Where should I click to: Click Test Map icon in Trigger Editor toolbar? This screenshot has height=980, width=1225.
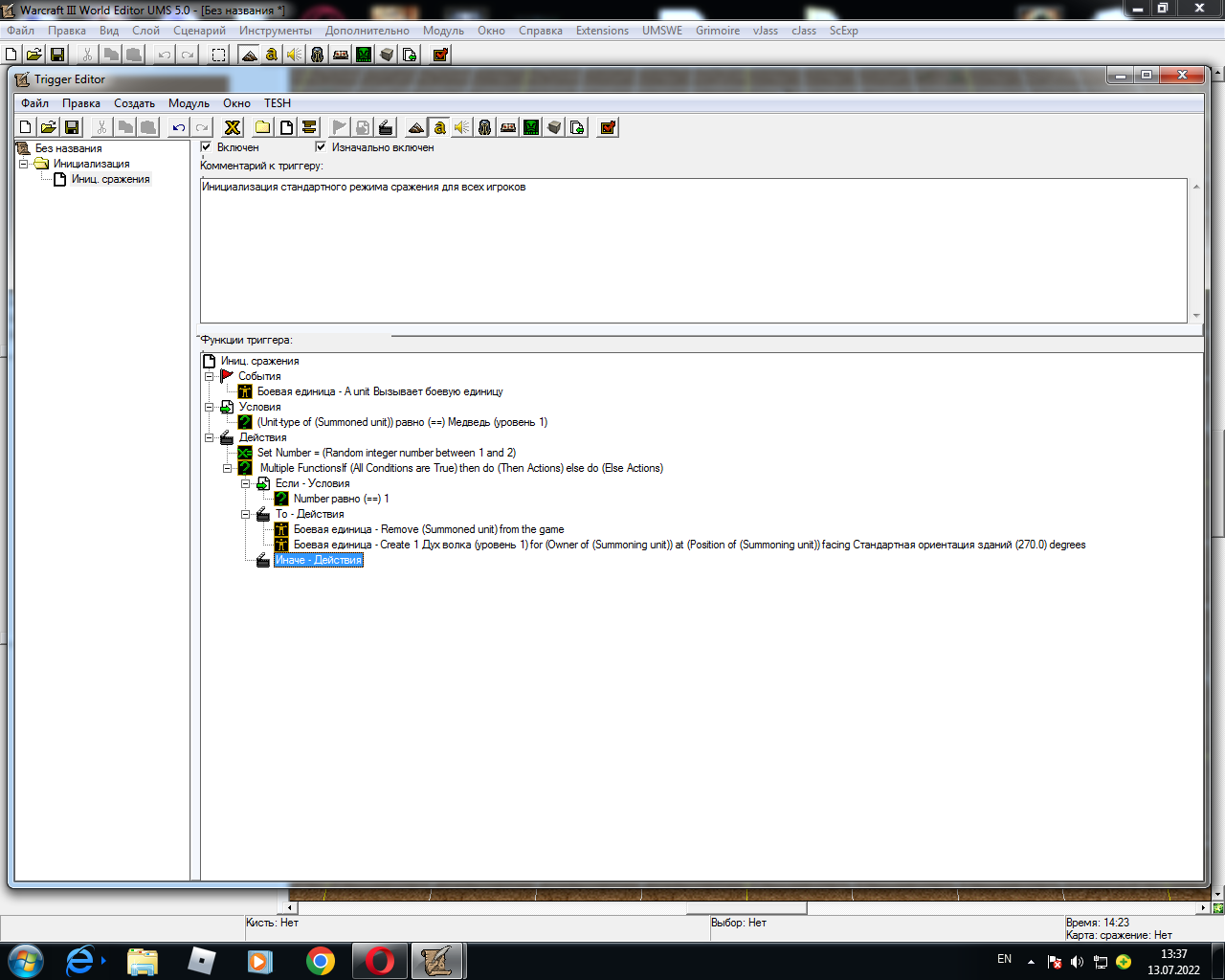click(608, 127)
